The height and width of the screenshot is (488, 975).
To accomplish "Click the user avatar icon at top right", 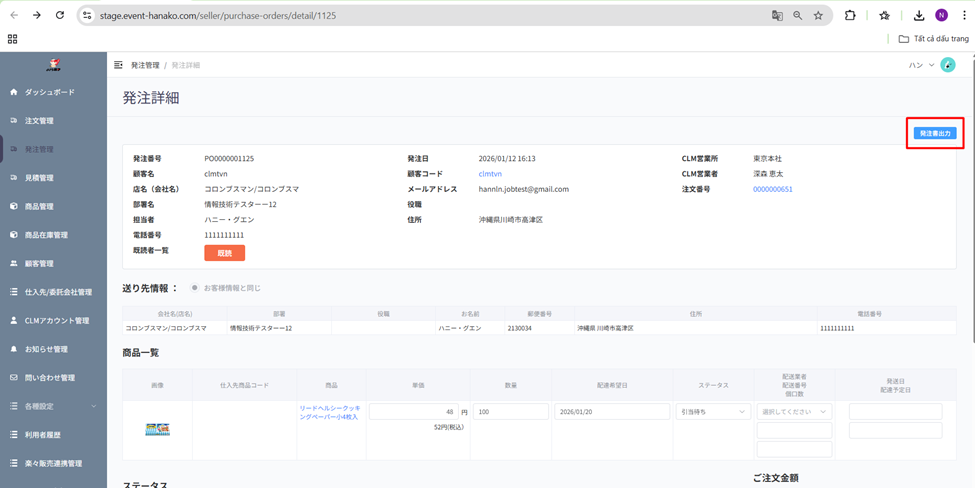I will [947, 65].
